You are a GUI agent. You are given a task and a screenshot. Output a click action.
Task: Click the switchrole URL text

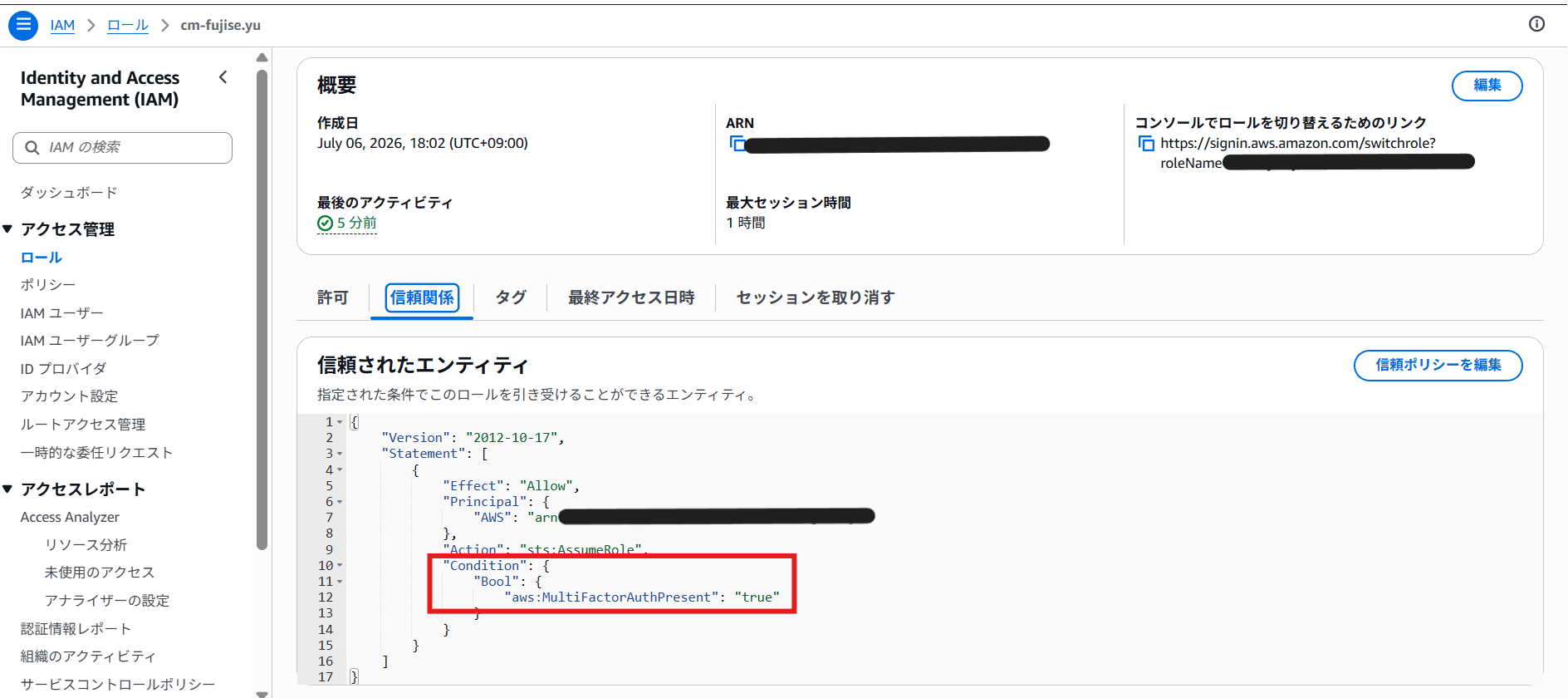coord(1298,144)
